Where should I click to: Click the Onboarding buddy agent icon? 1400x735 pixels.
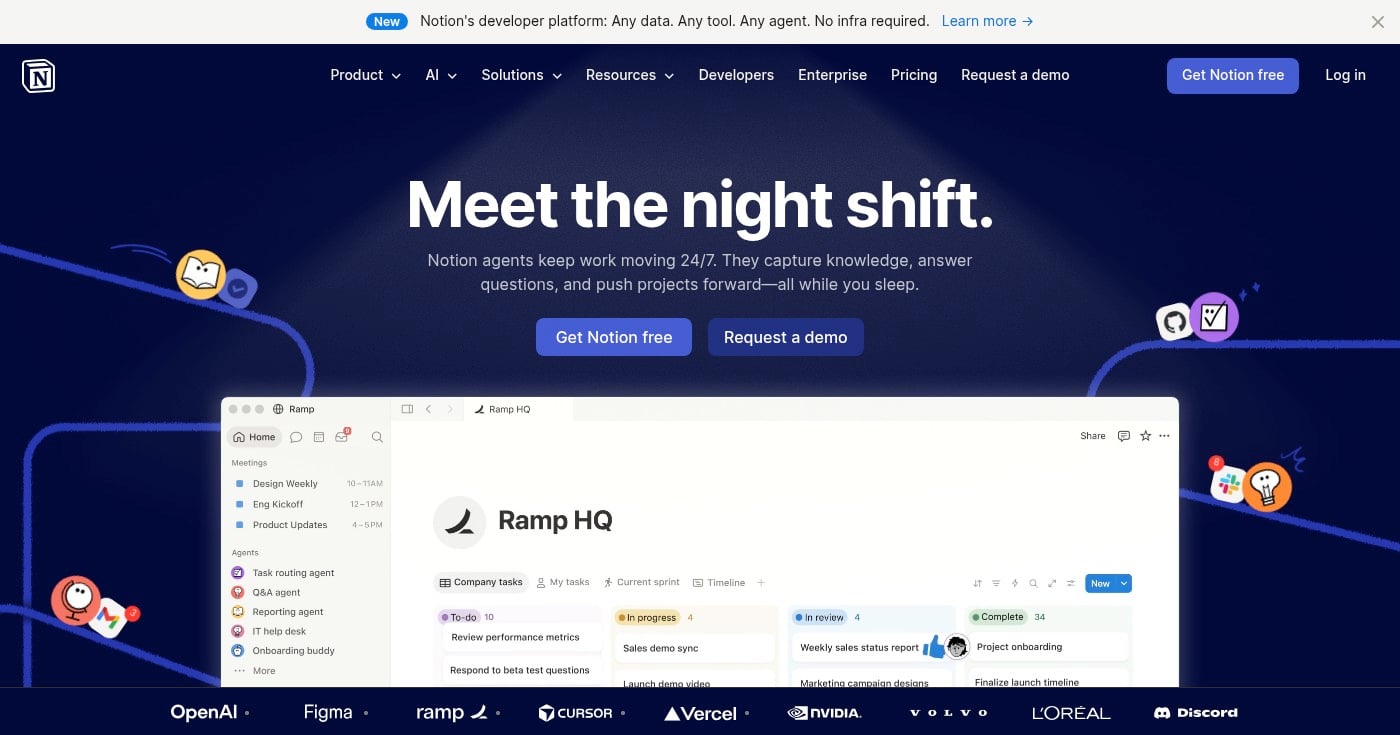coord(238,650)
